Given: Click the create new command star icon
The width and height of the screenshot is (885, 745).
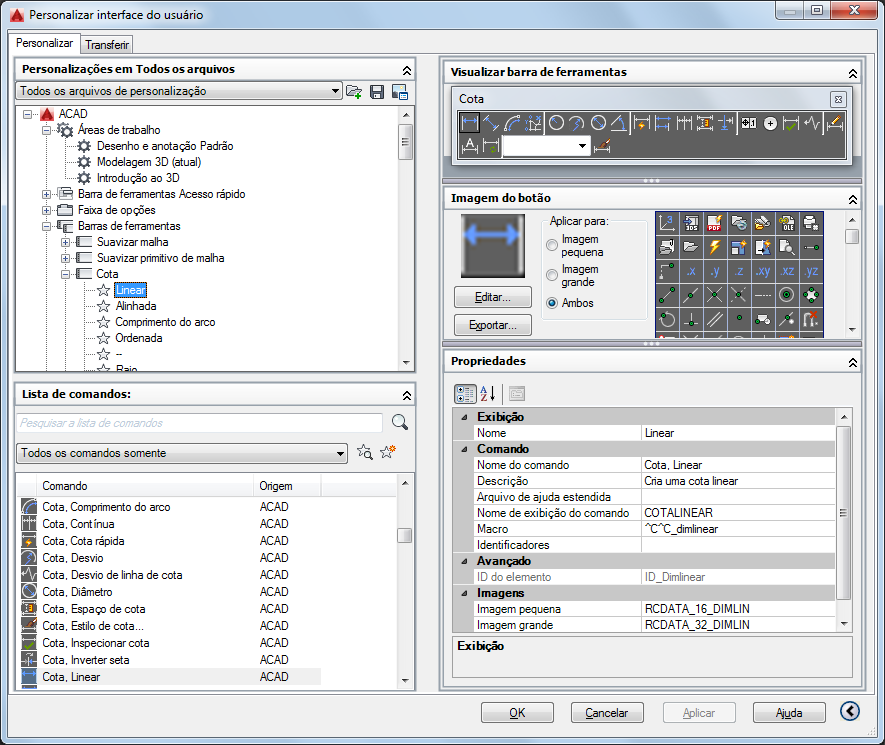Looking at the screenshot, I should coord(388,452).
